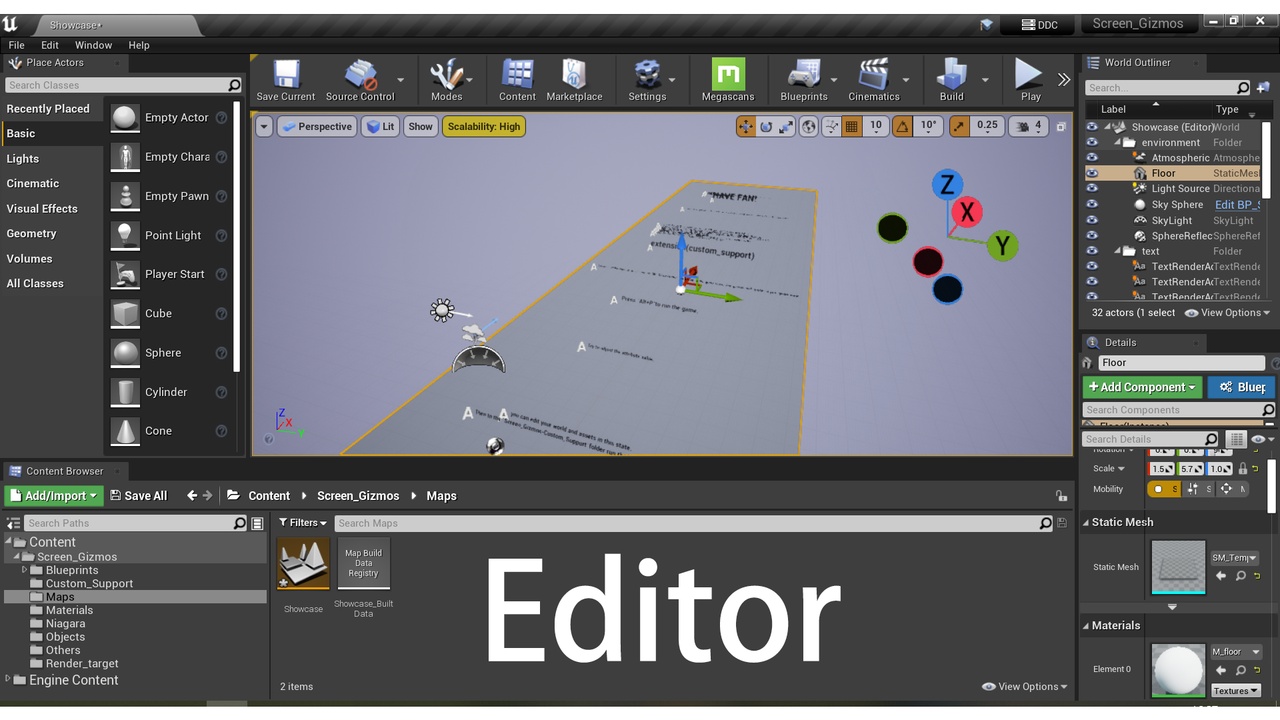The height and width of the screenshot is (720, 1280).
Task: Select the Lights category in Place Actors
Action: [x=23, y=159]
